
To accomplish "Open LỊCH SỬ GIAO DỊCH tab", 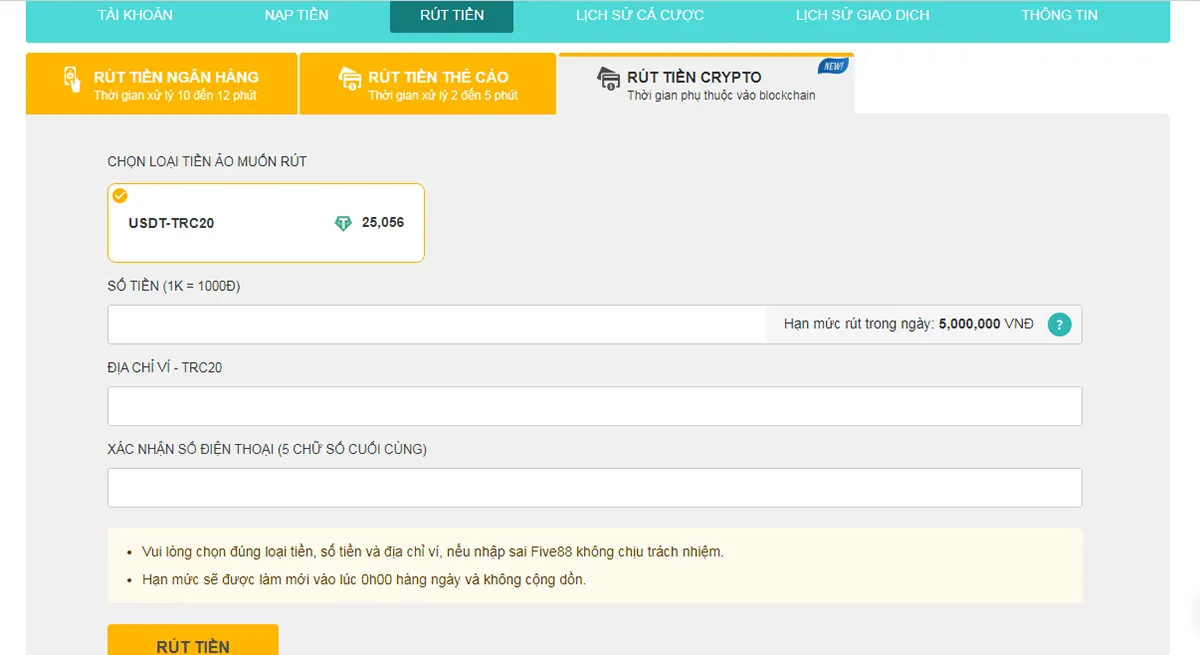I will coord(862,15).
